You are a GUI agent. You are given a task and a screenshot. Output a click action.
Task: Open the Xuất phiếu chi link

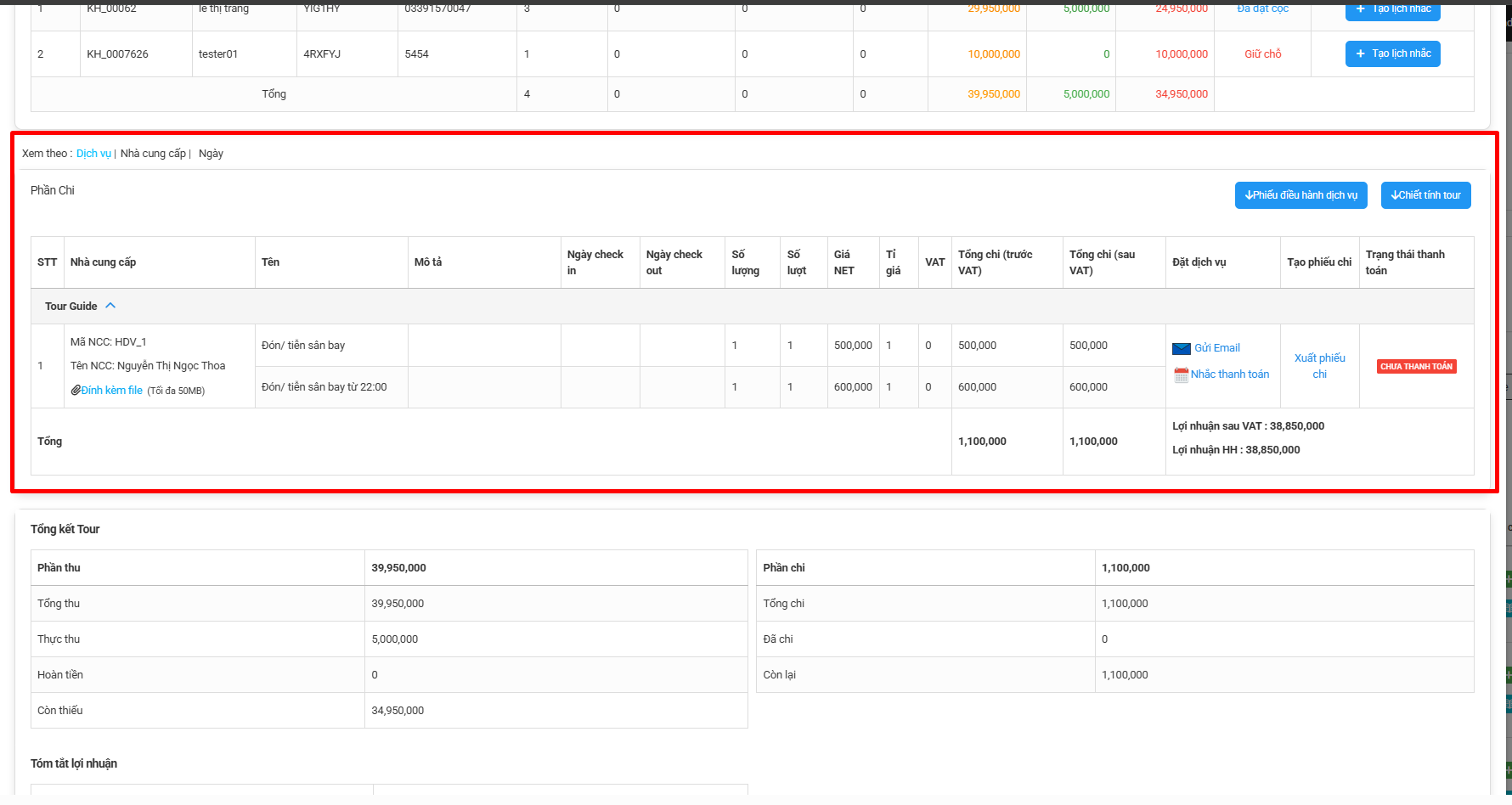click(1319, 366)
